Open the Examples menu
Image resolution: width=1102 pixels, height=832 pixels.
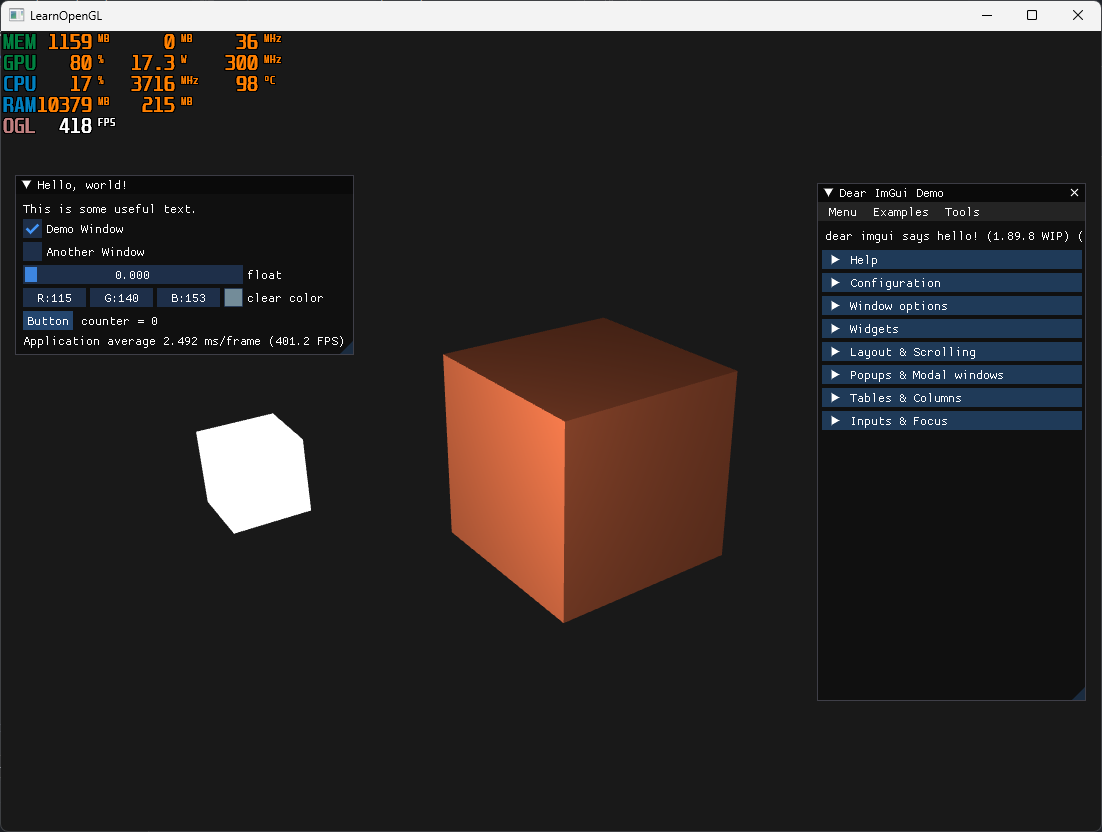(900, 212)
